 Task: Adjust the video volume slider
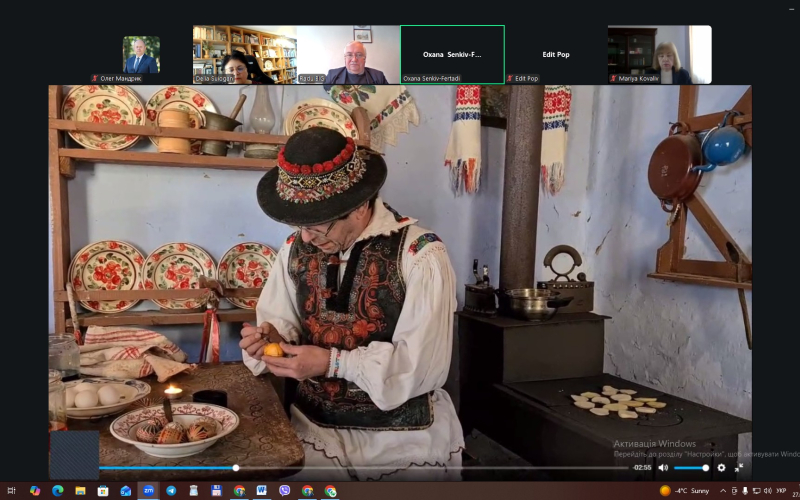pos(690,467)
